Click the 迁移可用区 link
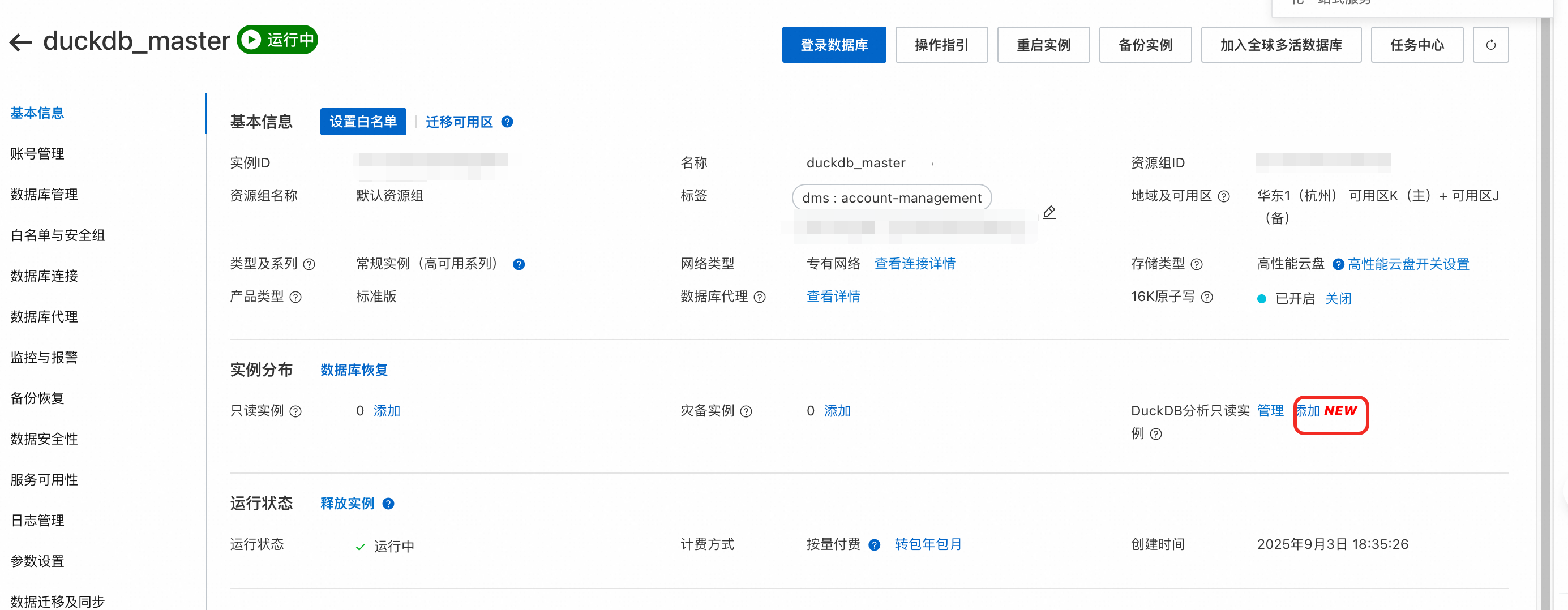 tap(459, 122)
